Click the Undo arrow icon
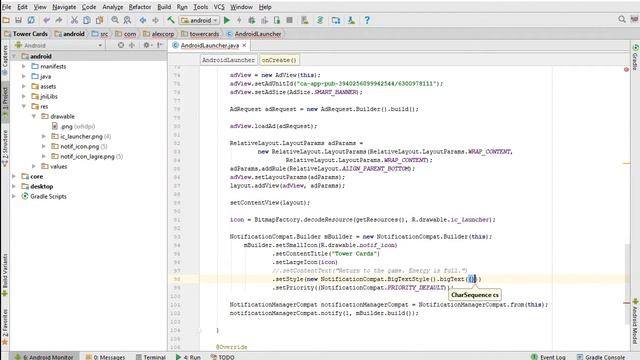This screenshot has width=640, height=360. coord(47,20)
